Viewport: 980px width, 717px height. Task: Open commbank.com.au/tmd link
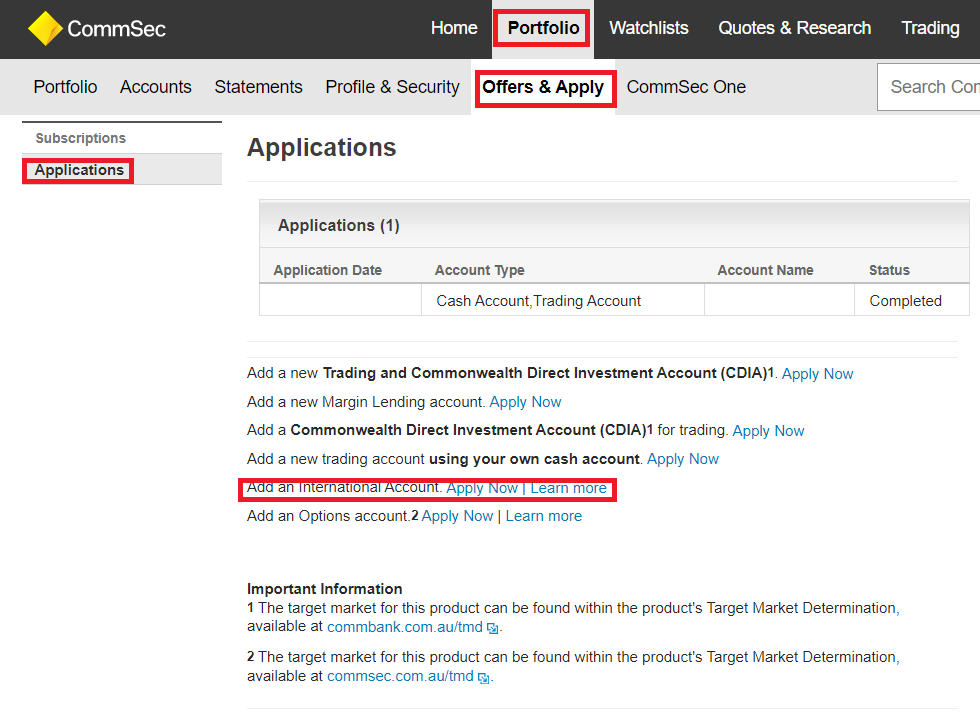(405, 627)
